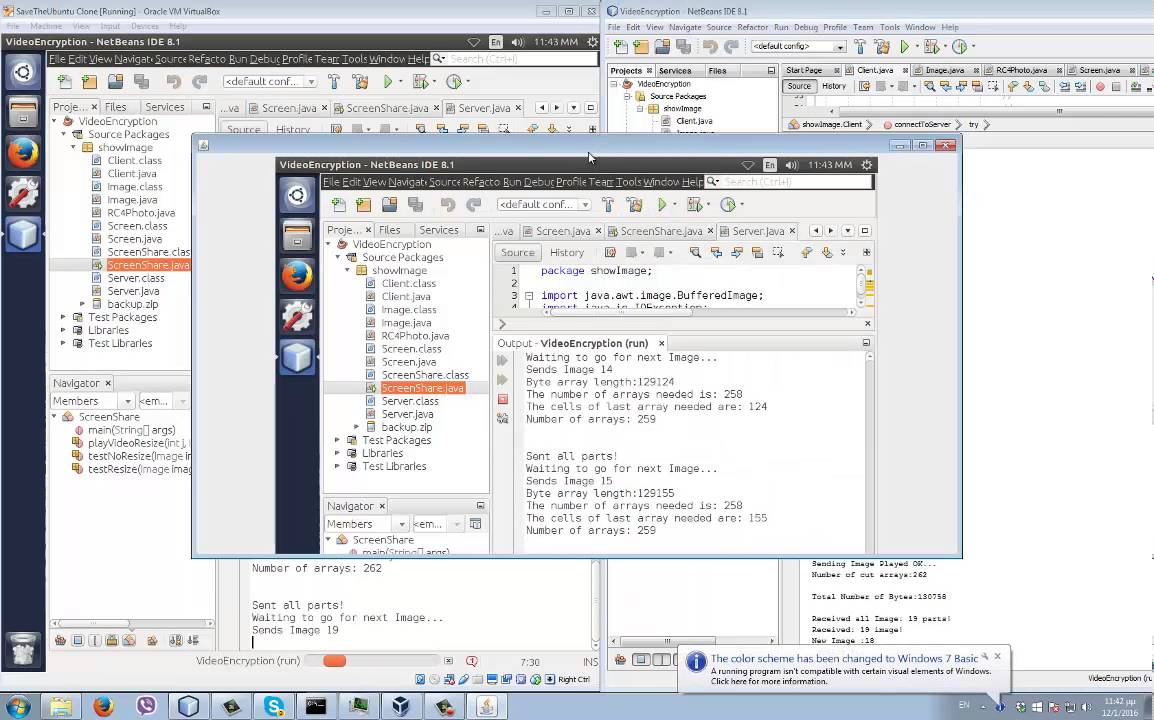
Task: Click Clean and Build icon in Windows NetBeans
Action: tap(882, 47)
